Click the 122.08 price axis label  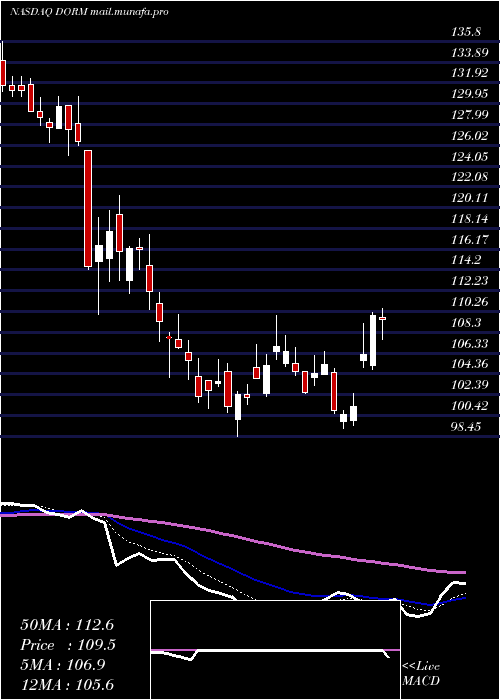coord(469,177)
